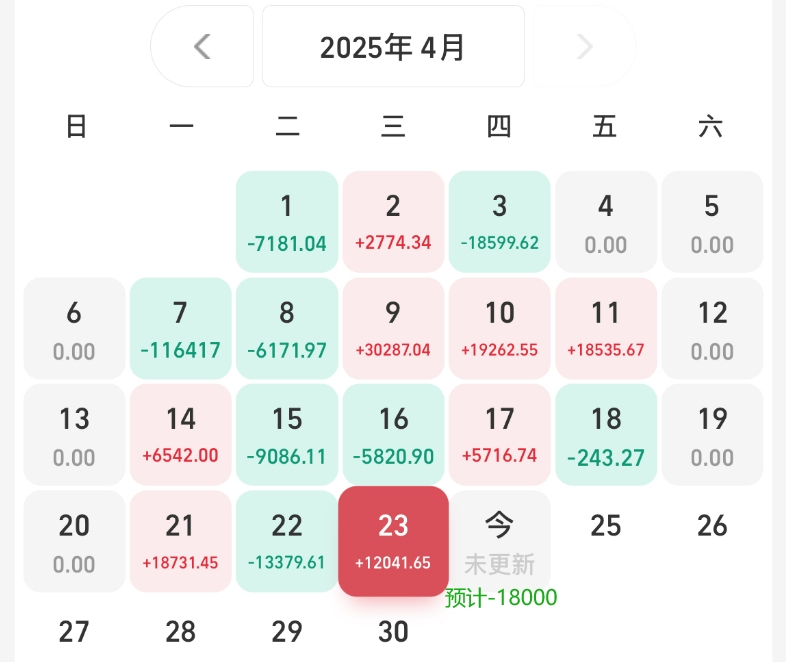The width and height of the screenshot is (786, 662).
Task: Select day 26 in the calendar
Action: pos(712,526)
